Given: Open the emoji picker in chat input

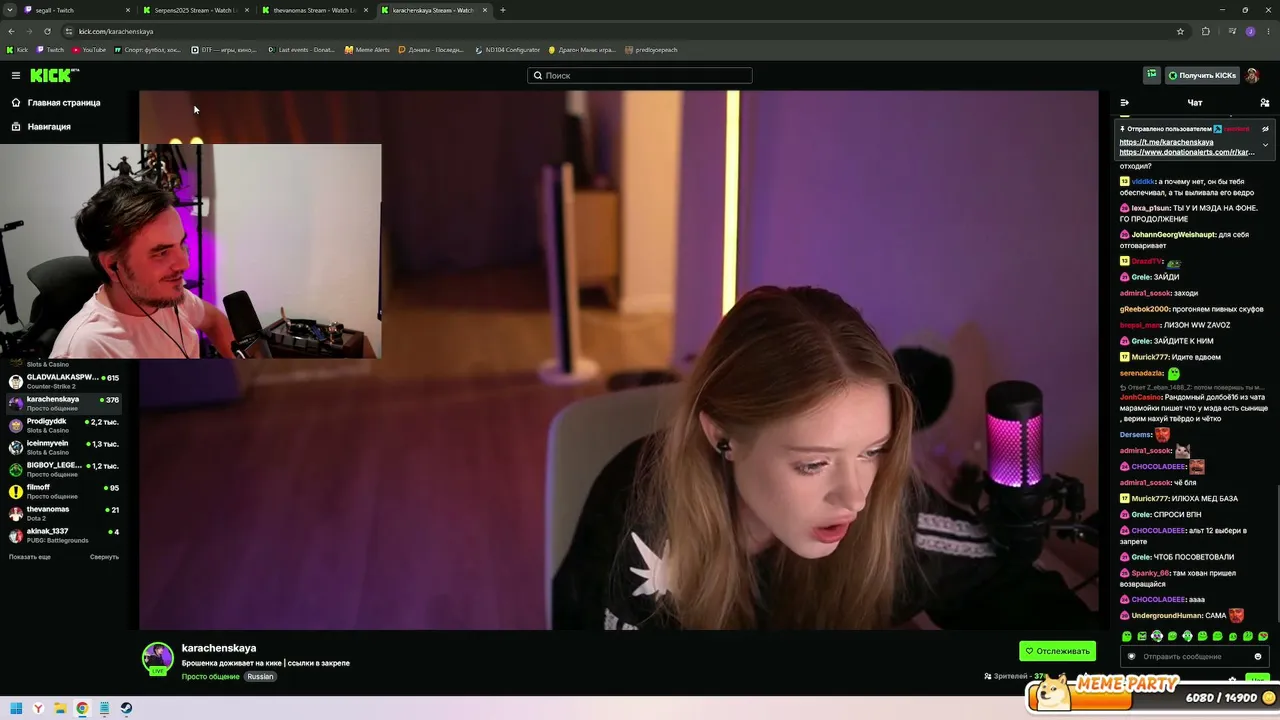Looking at the screenshot, I should coord(1258,657).
